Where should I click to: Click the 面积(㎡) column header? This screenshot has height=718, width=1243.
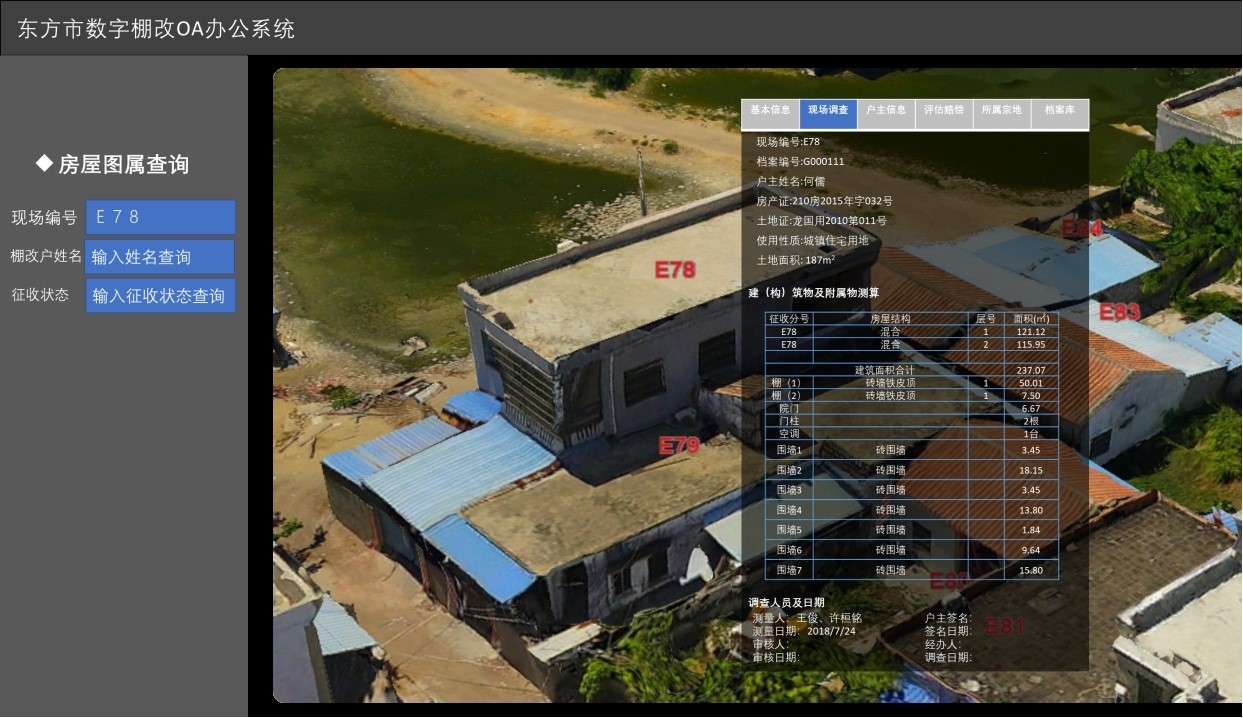click(1031, 319)
